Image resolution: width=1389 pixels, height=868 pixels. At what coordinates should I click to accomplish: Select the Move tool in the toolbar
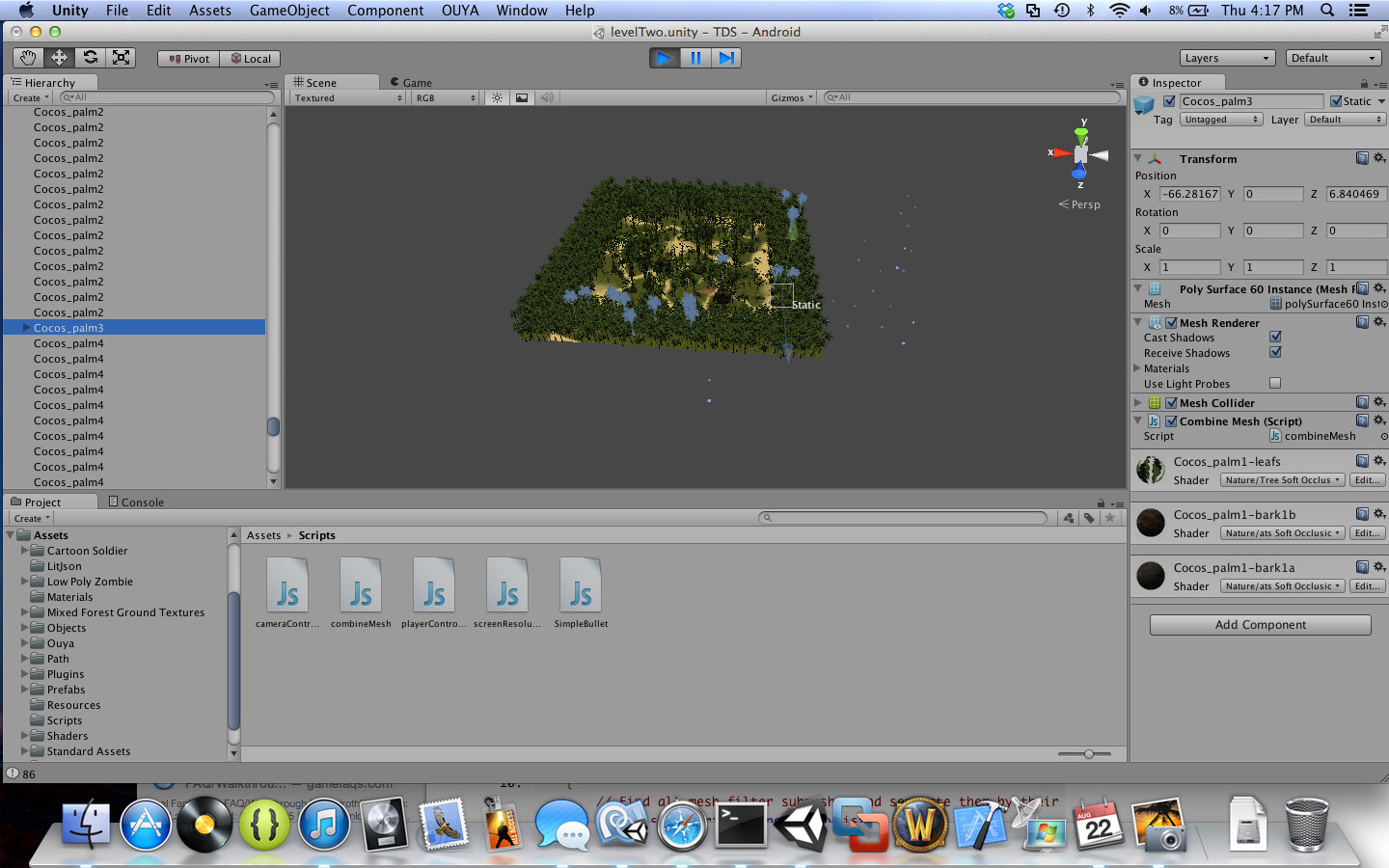click(x=58, y=58)
